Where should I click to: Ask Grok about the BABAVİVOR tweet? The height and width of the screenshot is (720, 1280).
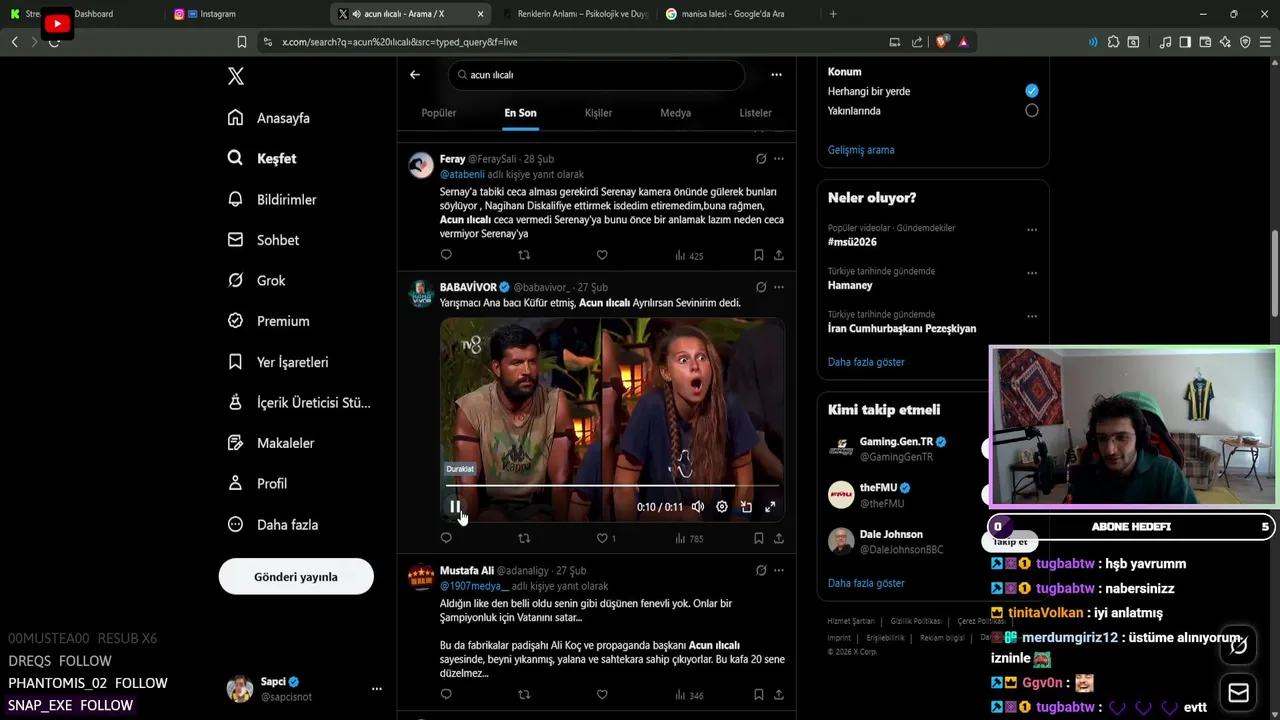click(x=761, y=287)
